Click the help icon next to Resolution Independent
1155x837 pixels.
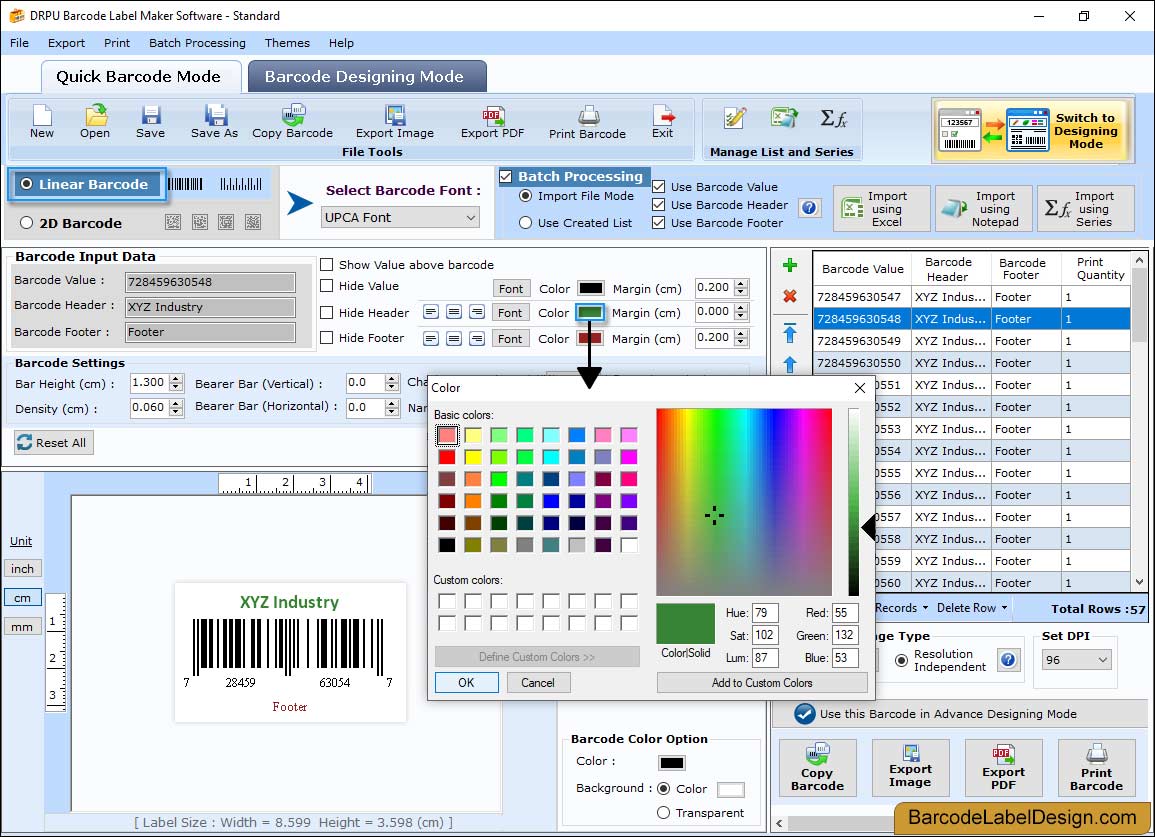click(1008, 659)
